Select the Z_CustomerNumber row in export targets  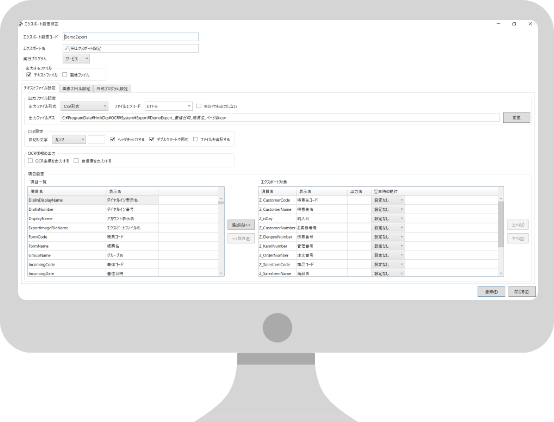point(378,228)
